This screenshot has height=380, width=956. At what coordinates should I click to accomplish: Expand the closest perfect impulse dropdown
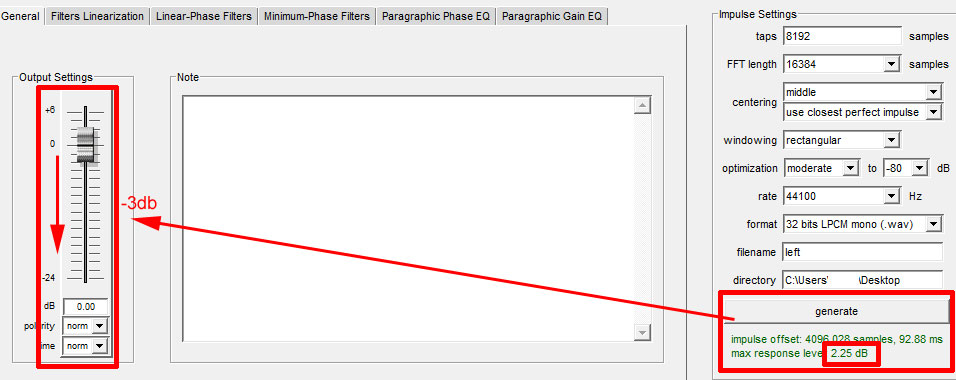click(x=862, y=112)
